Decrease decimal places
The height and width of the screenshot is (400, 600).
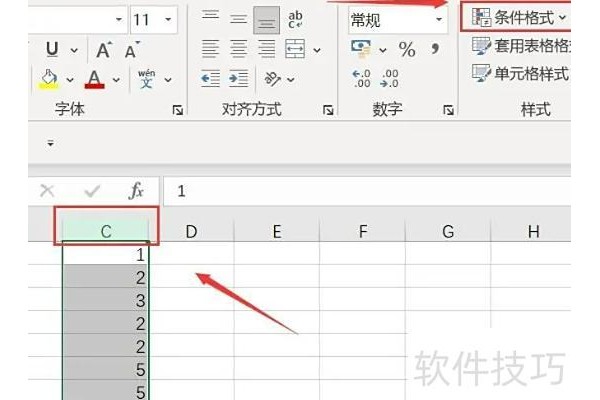click(389, 78)
